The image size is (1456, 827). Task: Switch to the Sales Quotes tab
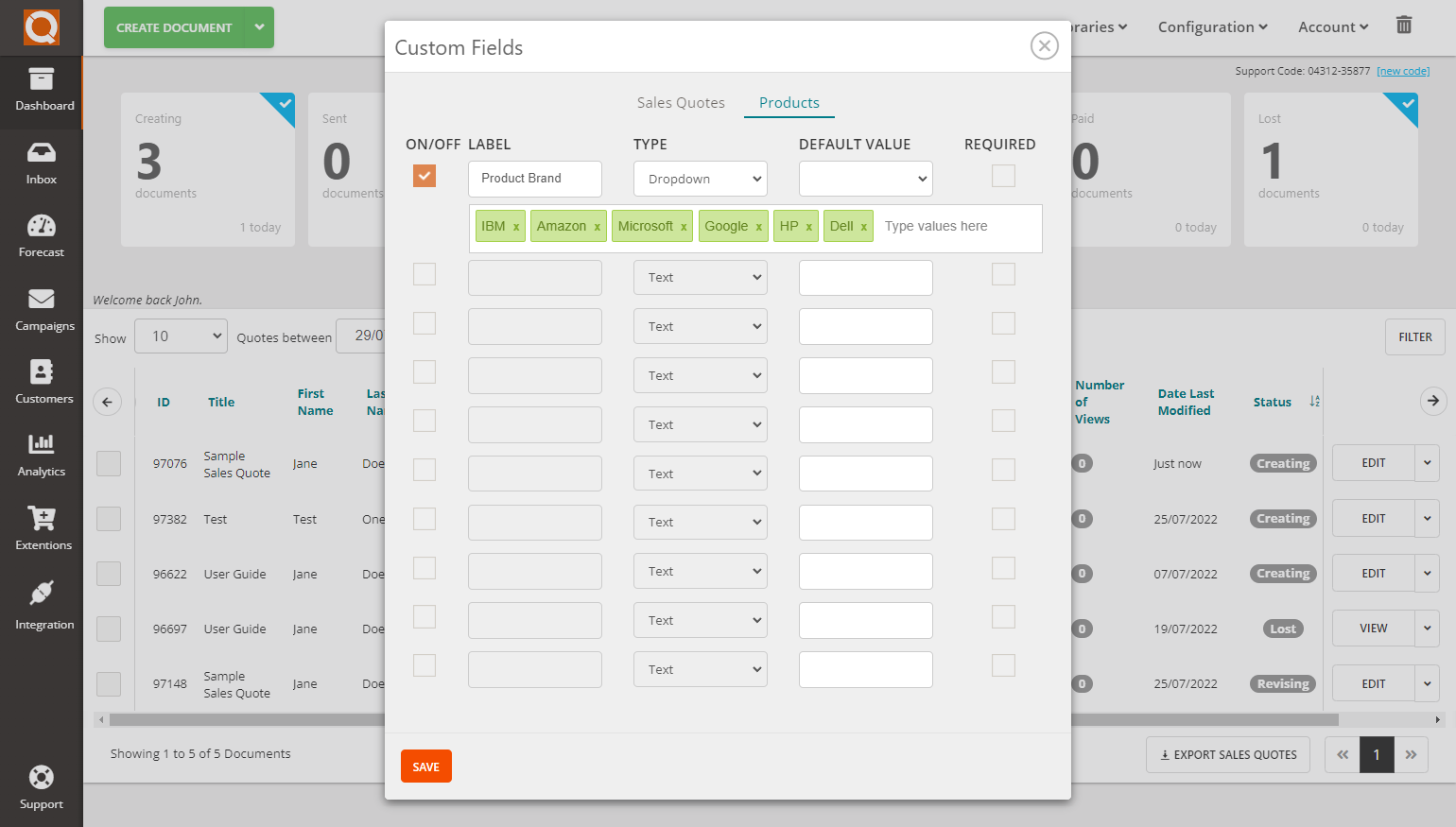(680, 102)
